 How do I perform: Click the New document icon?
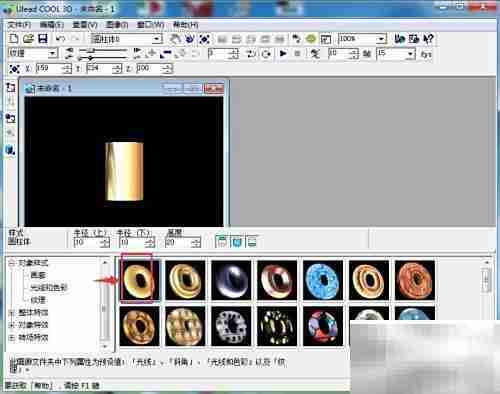13,39
